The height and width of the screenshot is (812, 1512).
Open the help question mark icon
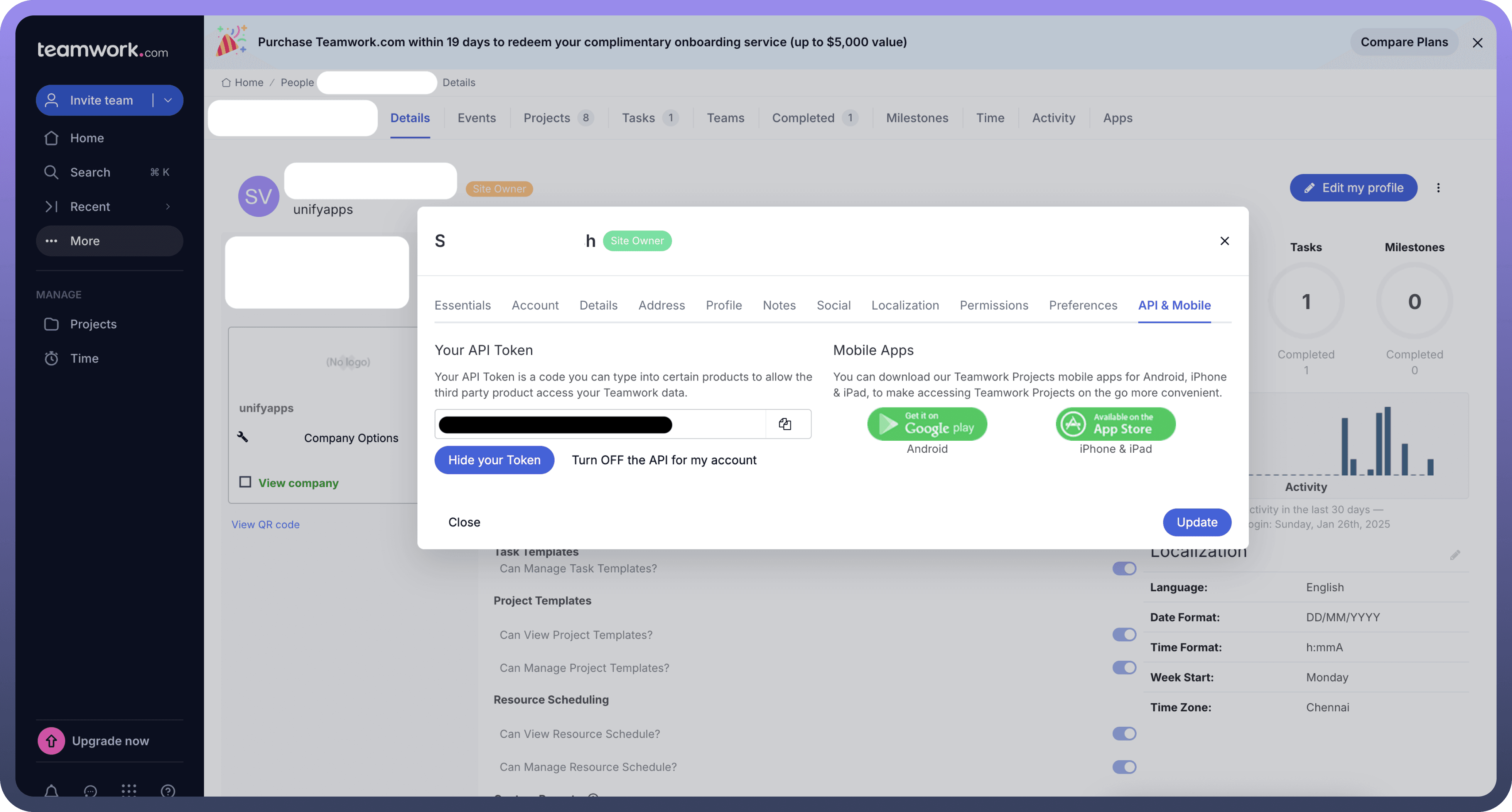(168, 791)
